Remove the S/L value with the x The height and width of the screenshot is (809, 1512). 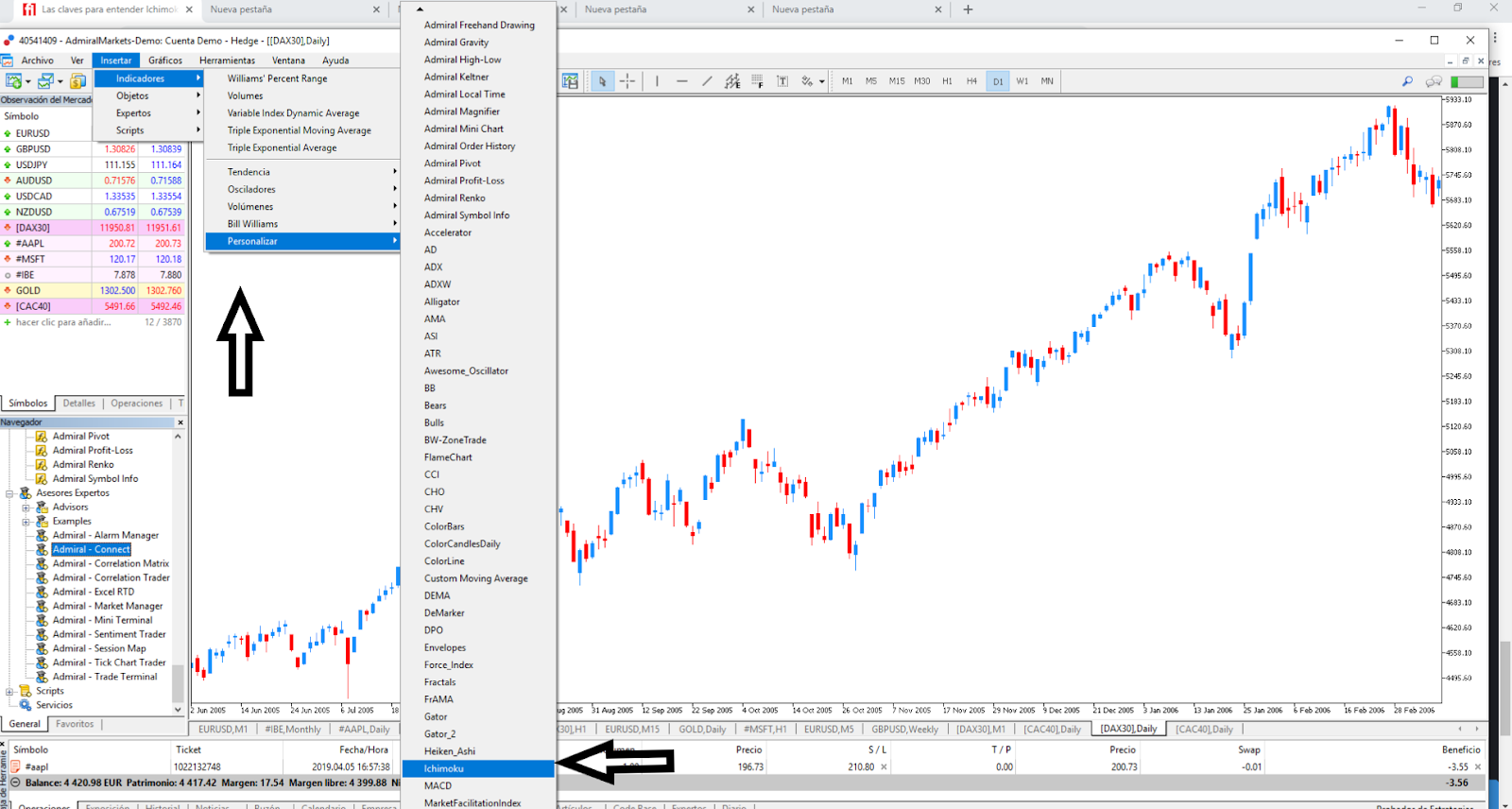(x=885, y=767)
